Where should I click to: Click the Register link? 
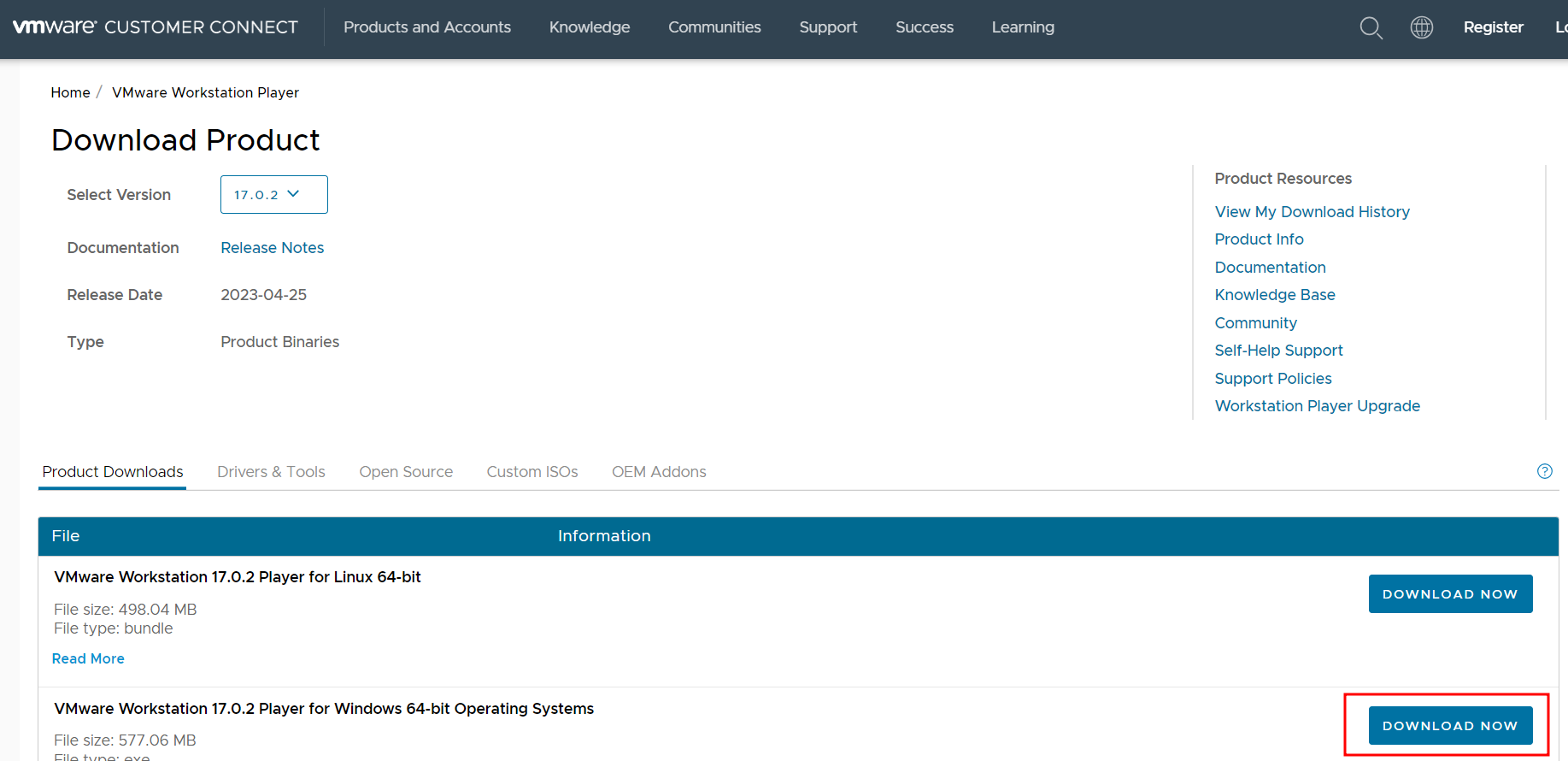1494,27
